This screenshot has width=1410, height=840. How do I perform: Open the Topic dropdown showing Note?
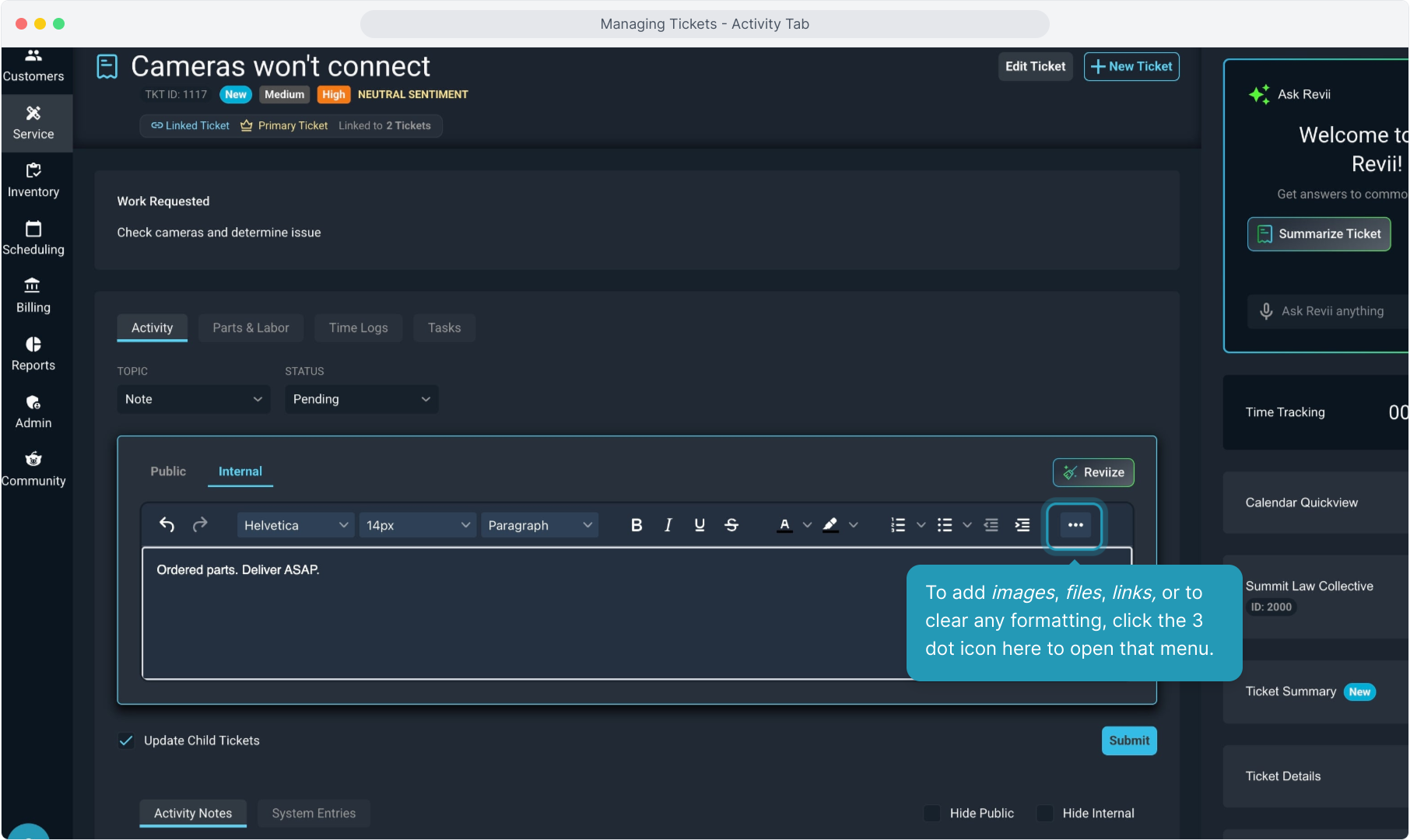[193, 399]
